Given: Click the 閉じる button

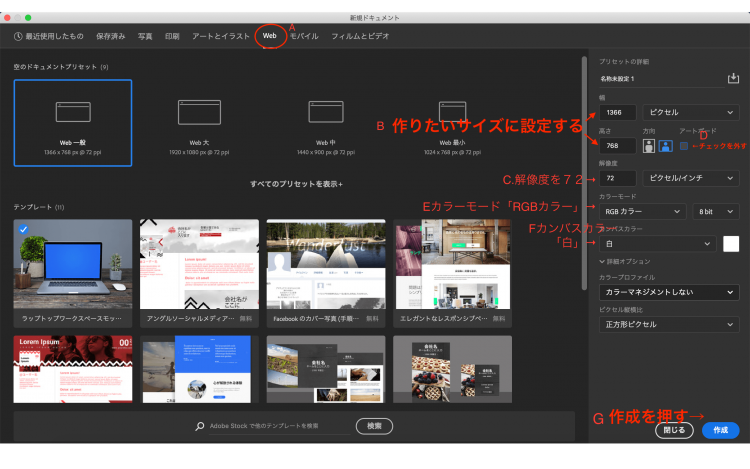Looking at the screenshot, I should pyautogui.click(x=674, y=430).
